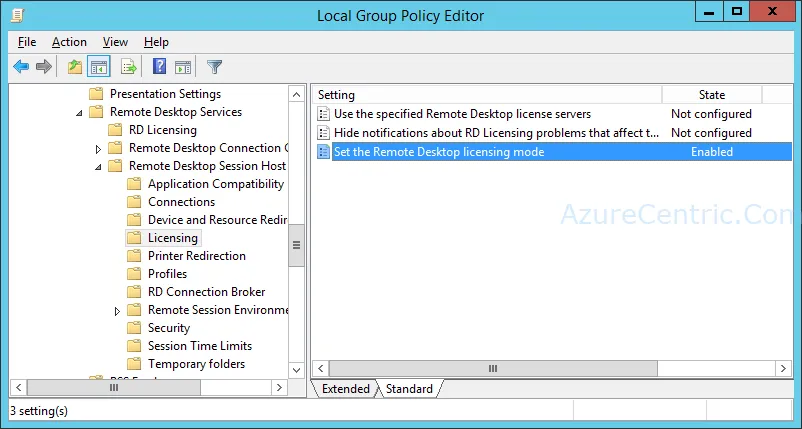Select 'Set the Remote Desktop licensing mode' setting
The image size is (802, 429).
click(x=439, y=152)
